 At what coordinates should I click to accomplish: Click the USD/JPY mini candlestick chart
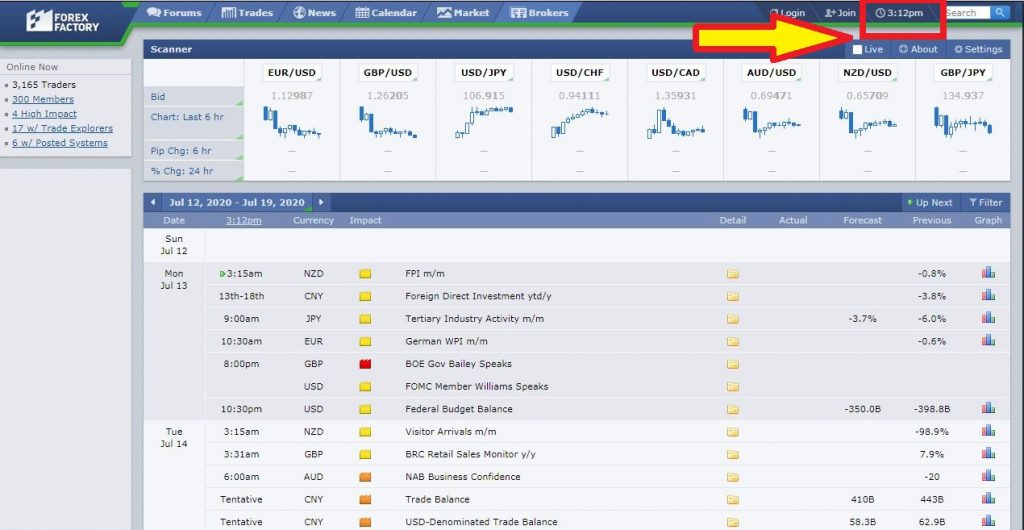coord(484,123)
